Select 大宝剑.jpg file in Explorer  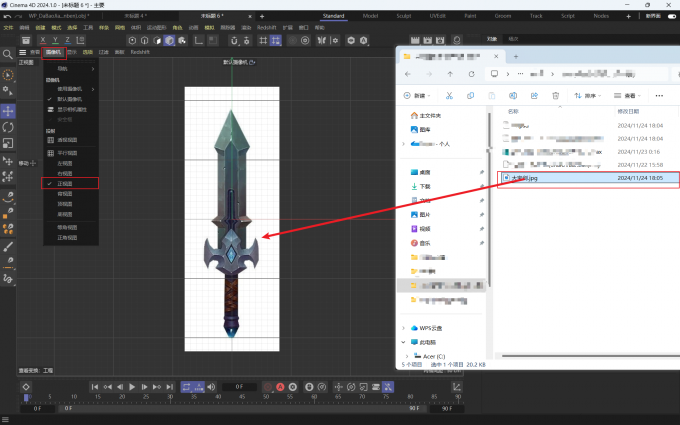pos(588,178)
